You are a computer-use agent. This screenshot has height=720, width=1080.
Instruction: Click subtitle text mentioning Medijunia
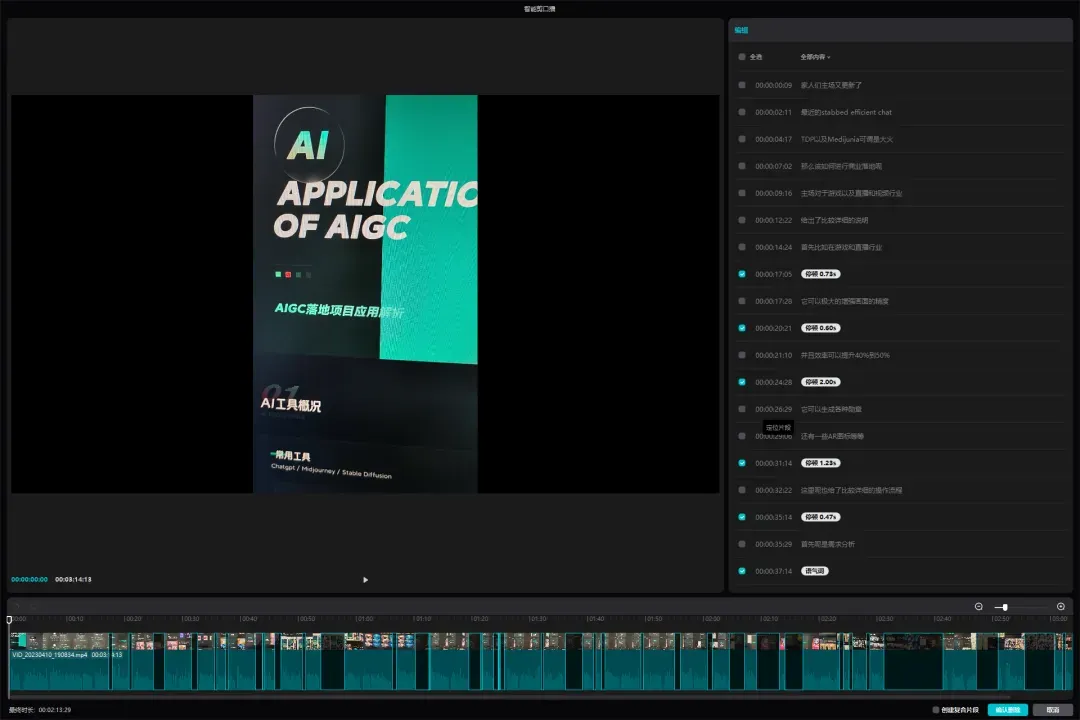pos(847,138)
